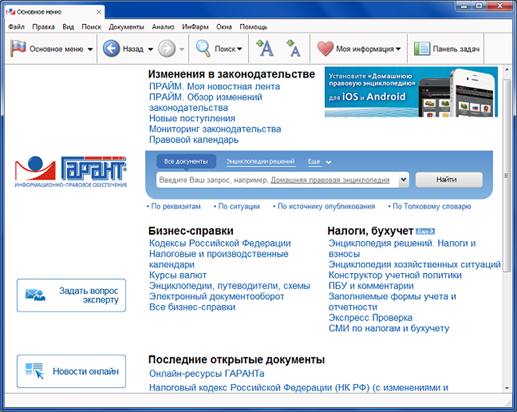Decrease font size with the smaller A icon
This screenshot has width=517, height=412.
[293, 49]
